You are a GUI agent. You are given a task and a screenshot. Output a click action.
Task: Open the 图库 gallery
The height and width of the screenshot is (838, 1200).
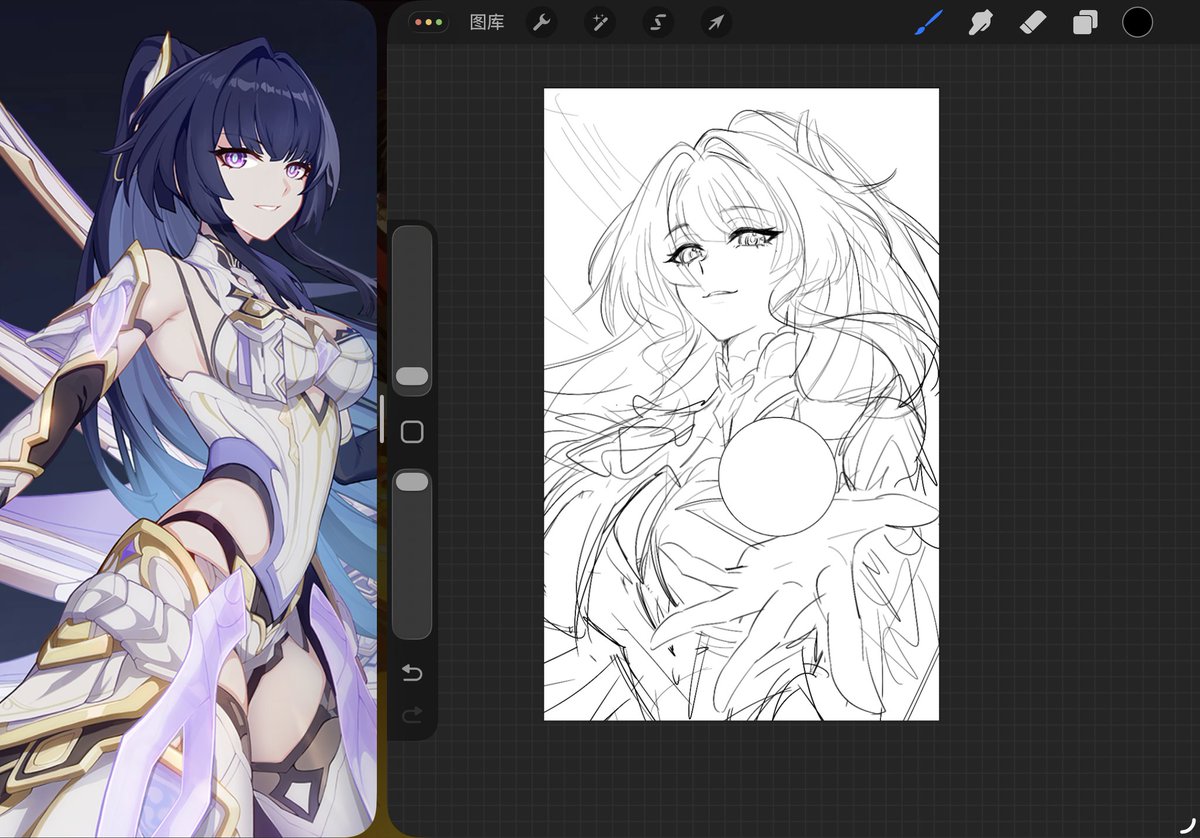coord(487,22)
